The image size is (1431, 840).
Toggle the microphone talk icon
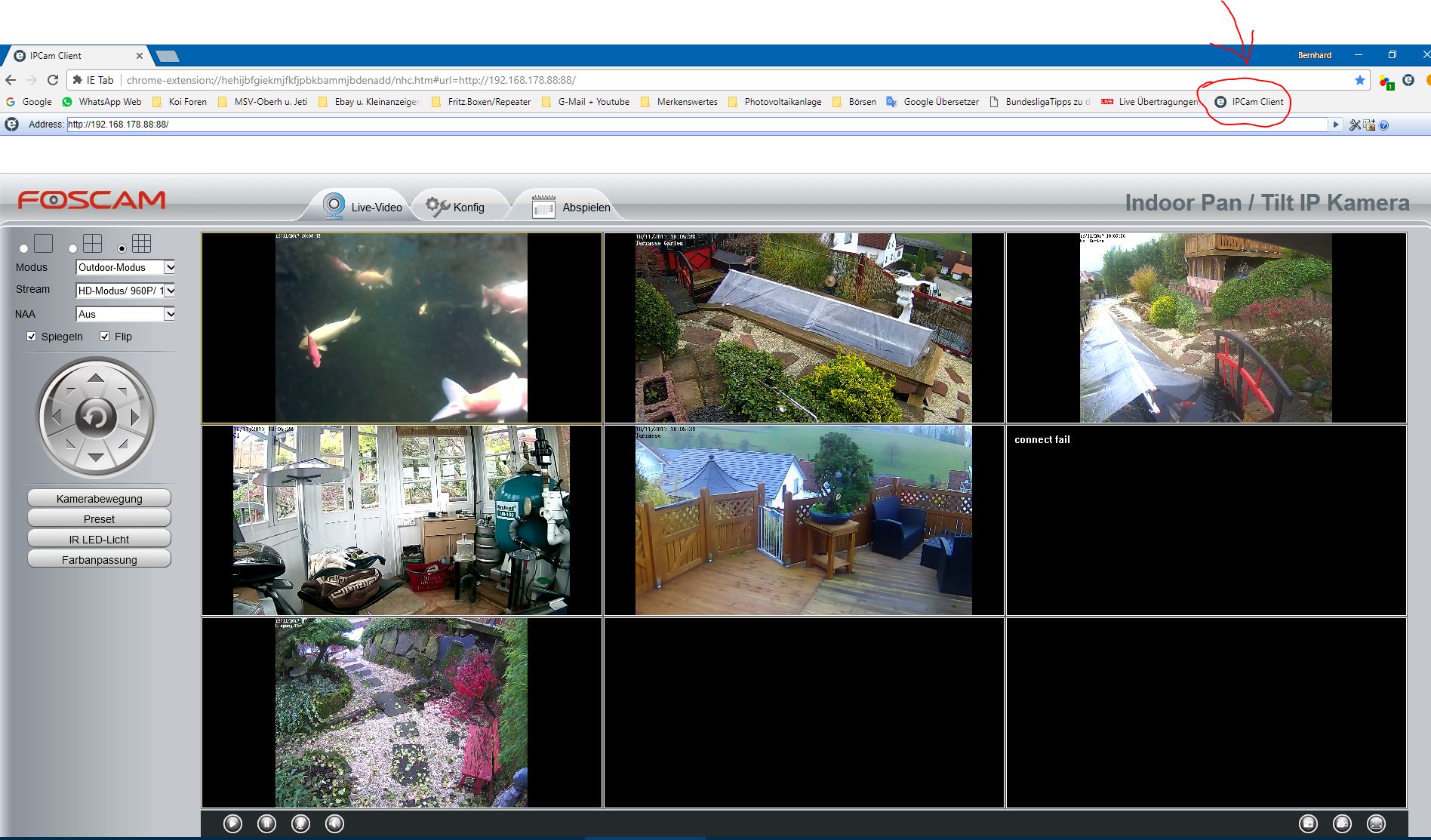coord(300,823)
